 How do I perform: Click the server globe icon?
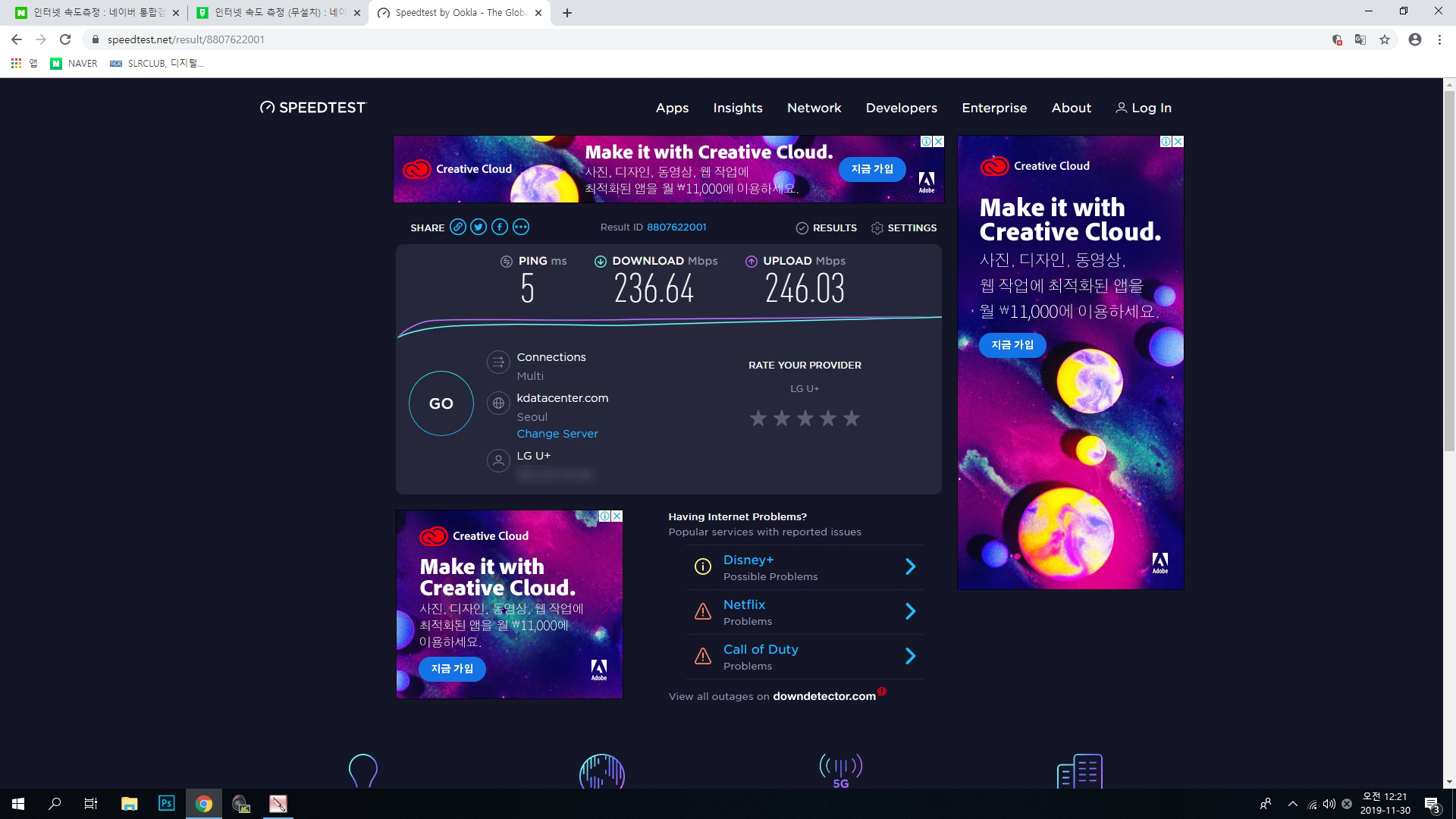point(498,403)
